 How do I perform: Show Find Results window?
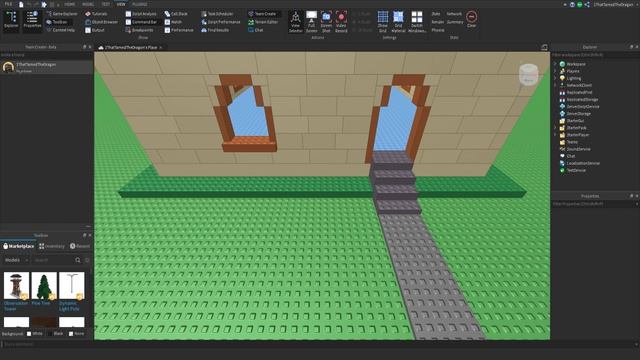pos(215,30)
